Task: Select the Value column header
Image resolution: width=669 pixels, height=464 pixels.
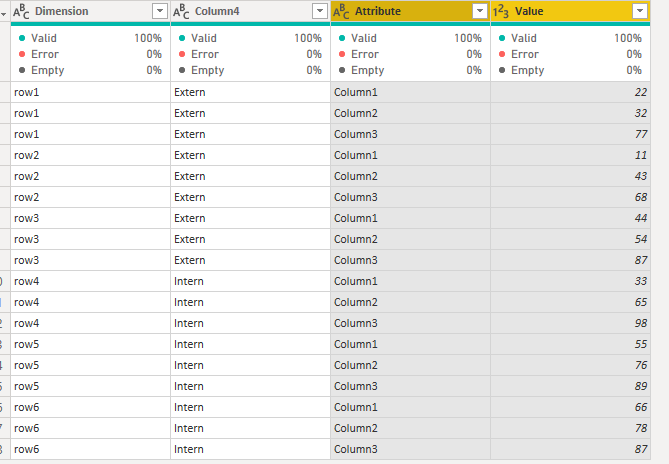Action: 570,11
